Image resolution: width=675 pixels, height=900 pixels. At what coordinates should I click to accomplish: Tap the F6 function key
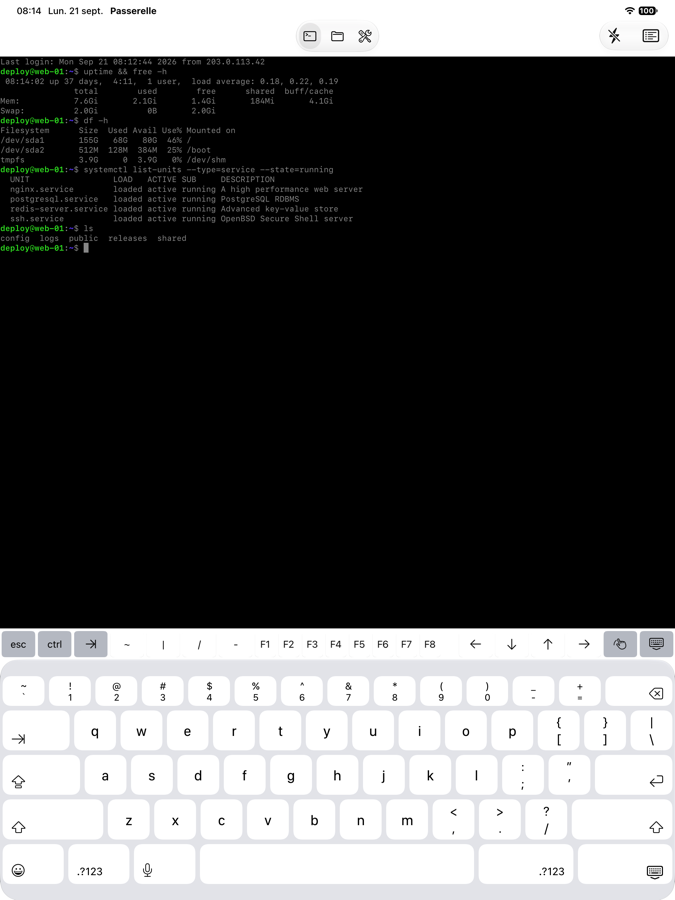click(383, 644)
